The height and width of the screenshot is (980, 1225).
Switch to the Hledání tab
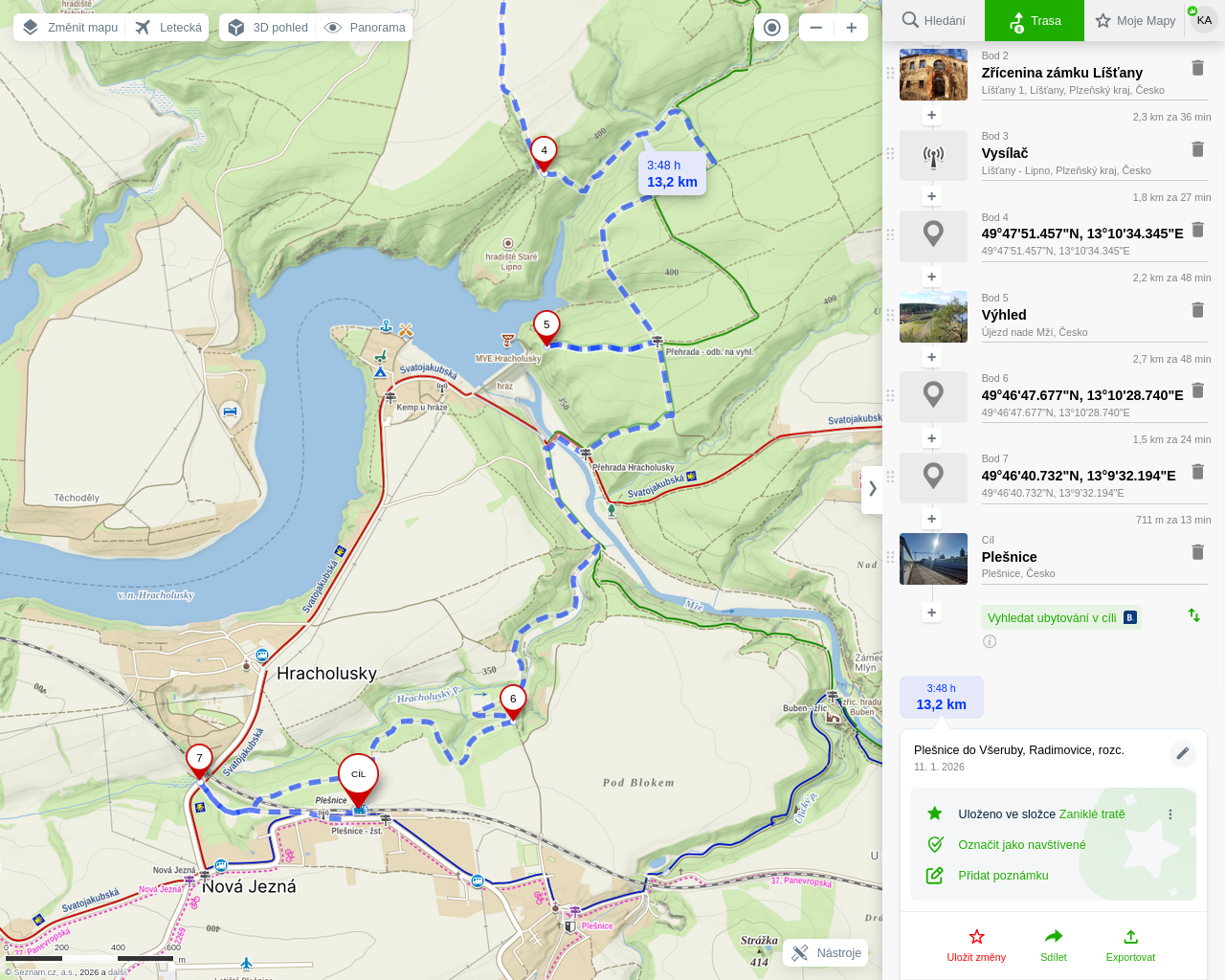pyautogui.click(x=933, y=20)
